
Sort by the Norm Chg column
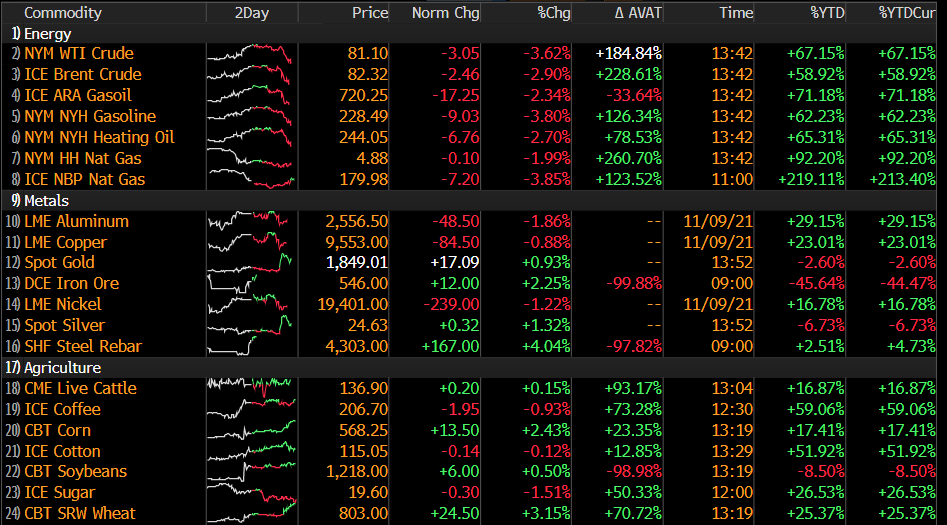446,13
